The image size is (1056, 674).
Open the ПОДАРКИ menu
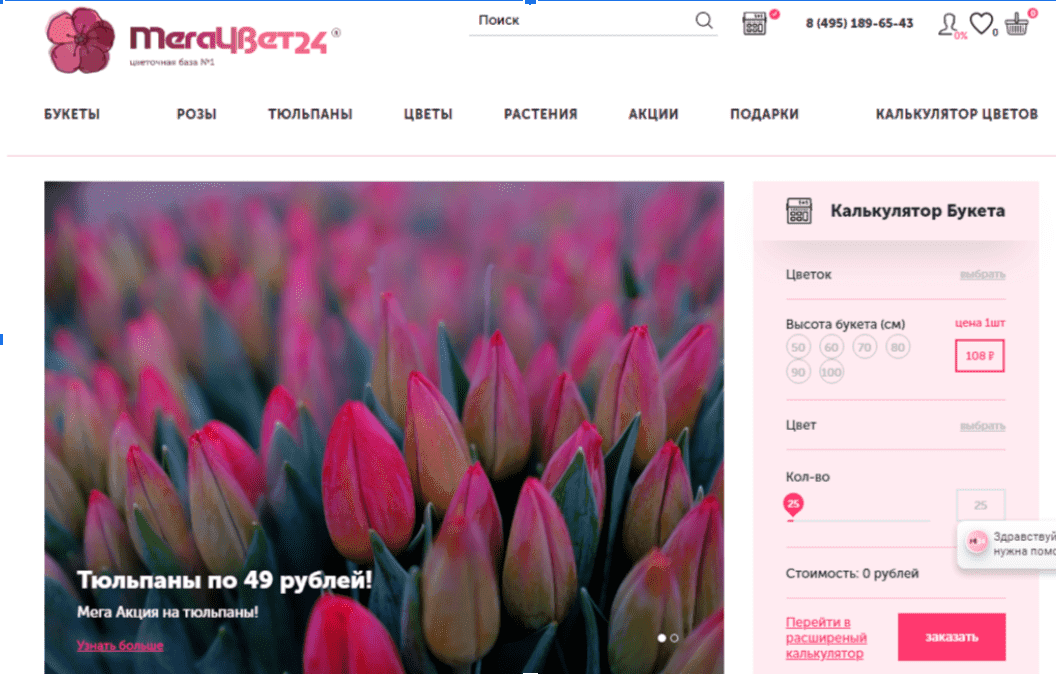click(x=764, y=114)
